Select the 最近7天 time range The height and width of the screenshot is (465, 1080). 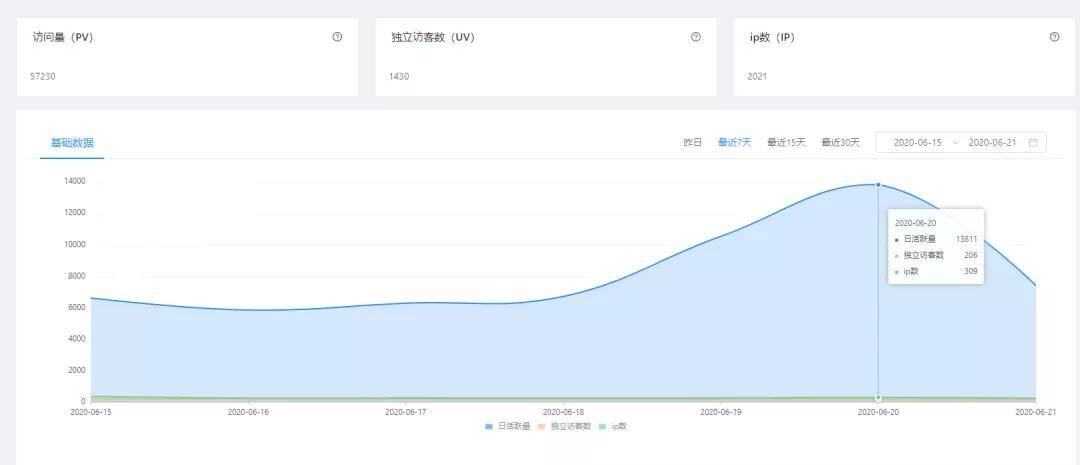(x=734, y=143)
